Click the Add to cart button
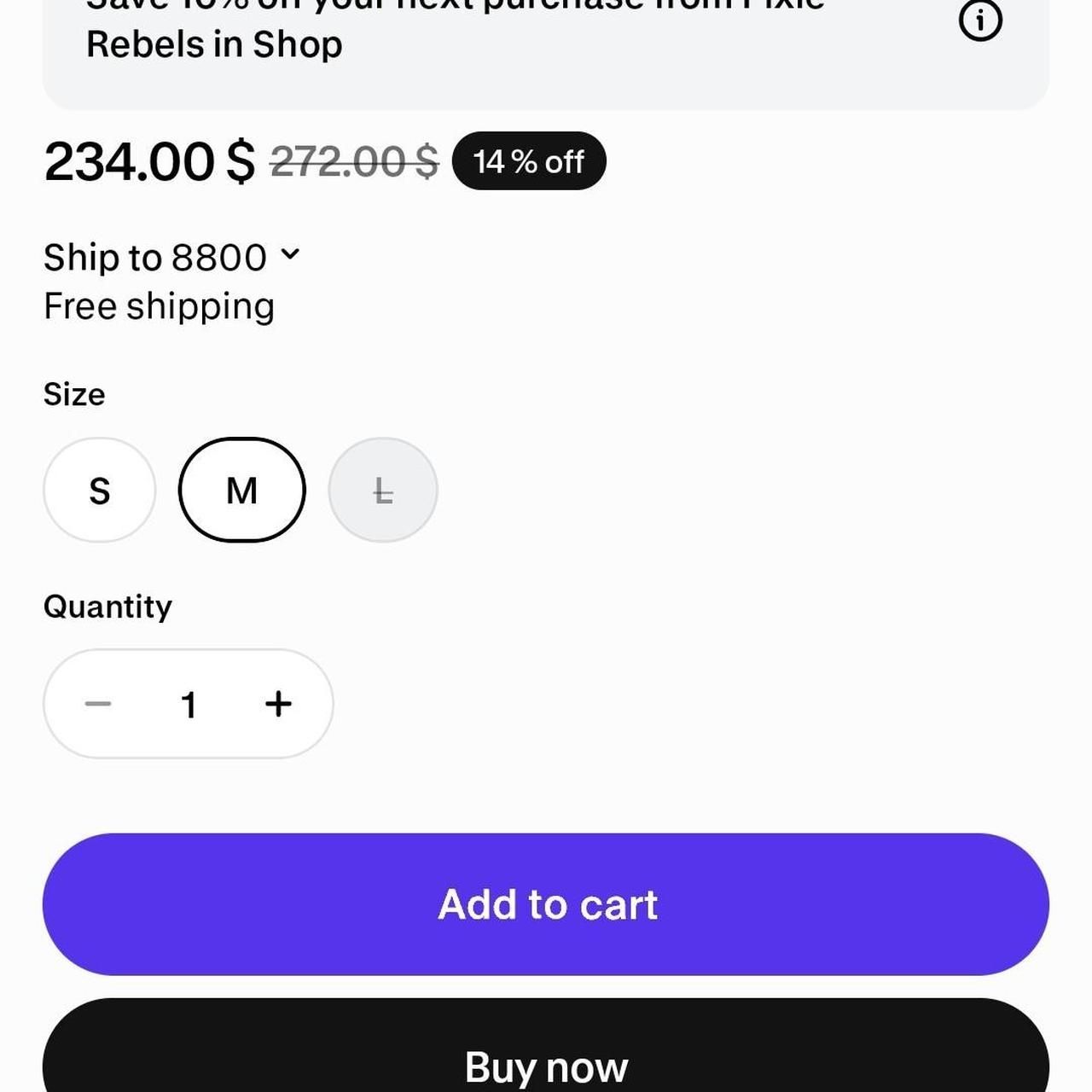The width and height of the screenshot is (1092, 1092). pyautogui.click(x=546, y=904)
